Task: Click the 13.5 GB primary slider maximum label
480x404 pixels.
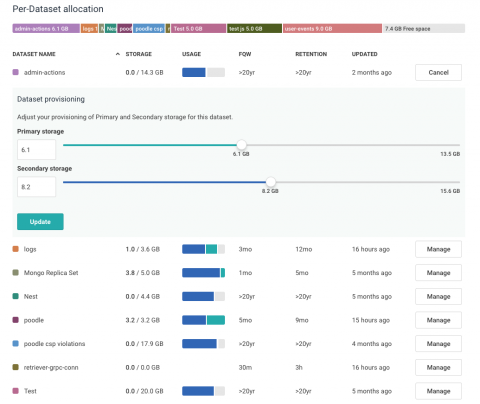Action: coord(450,154)
